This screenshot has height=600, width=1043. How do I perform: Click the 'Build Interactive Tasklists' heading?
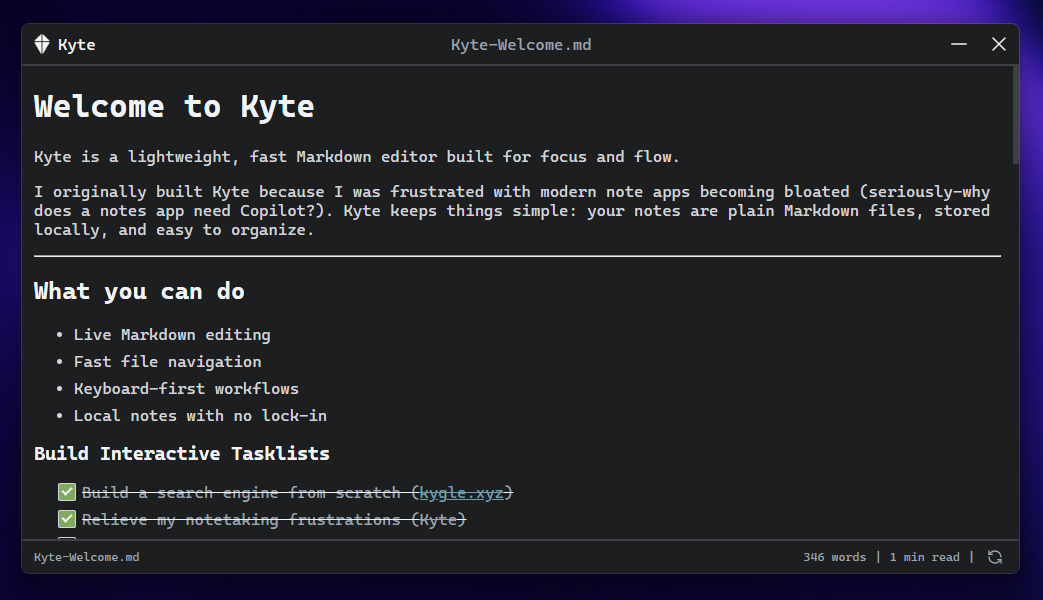tap(182, 454)
